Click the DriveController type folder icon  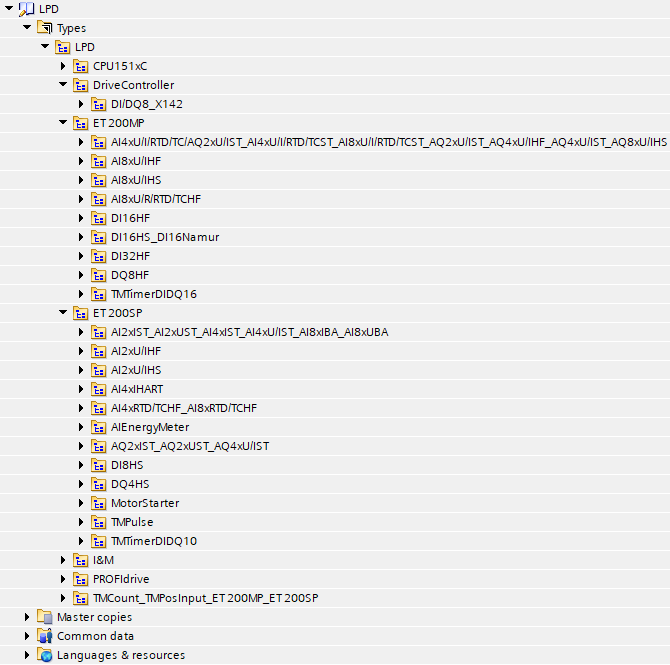[80, 85]
